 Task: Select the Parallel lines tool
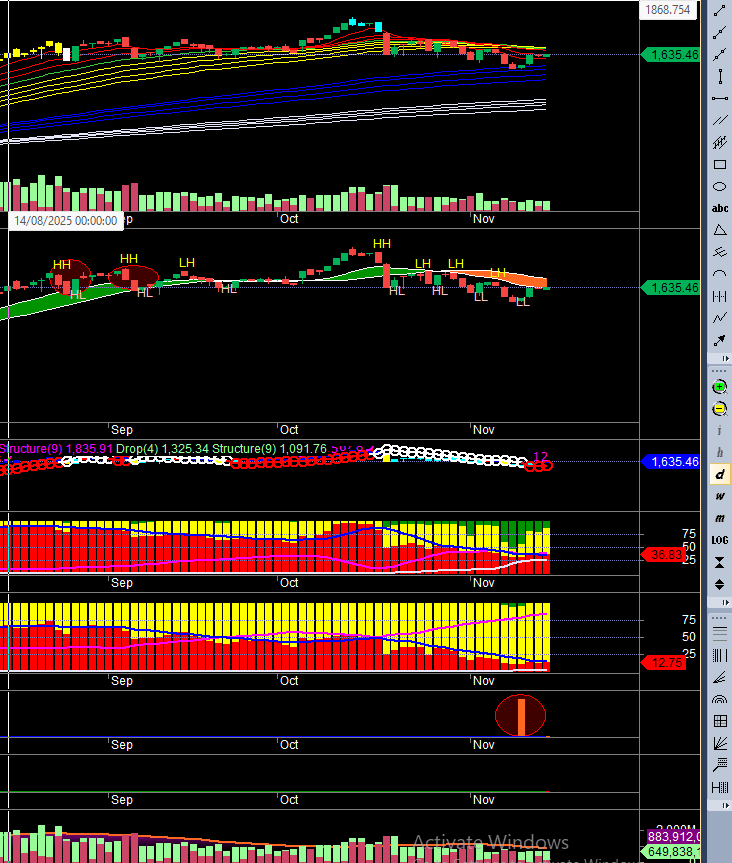pyautogui.click(x=719, y=121)
